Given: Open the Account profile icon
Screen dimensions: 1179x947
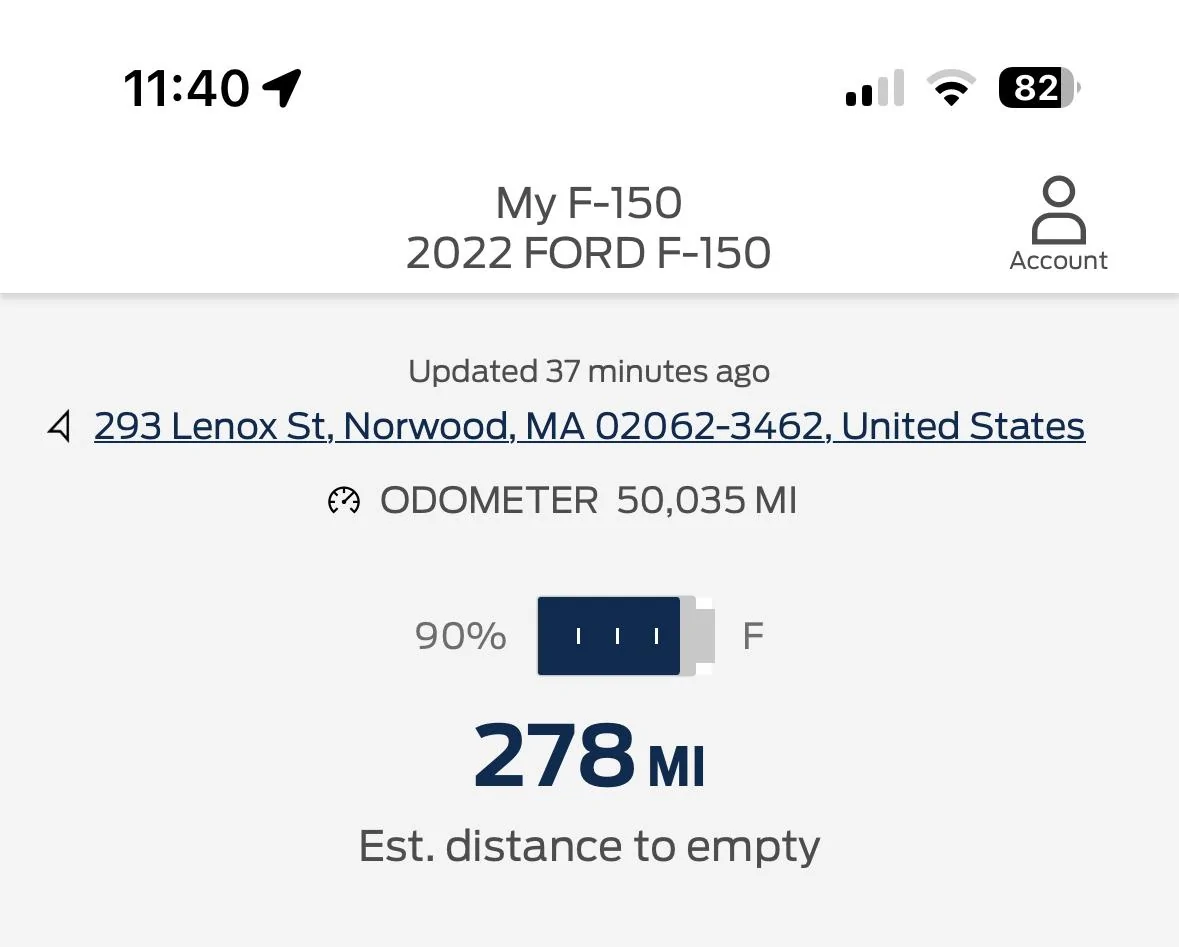Looking at the screenshot, I should 1058,210.
